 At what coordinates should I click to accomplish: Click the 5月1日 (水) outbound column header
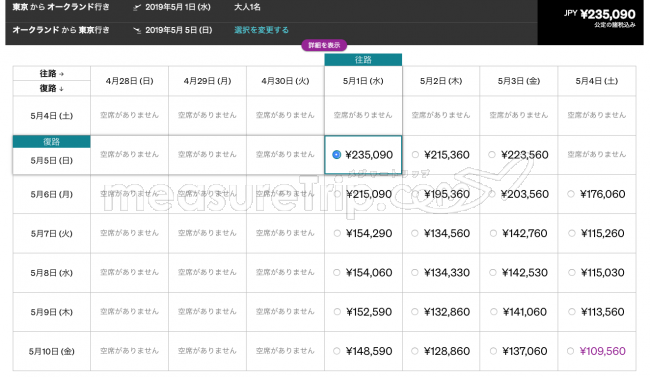click(x=363, y=81)
